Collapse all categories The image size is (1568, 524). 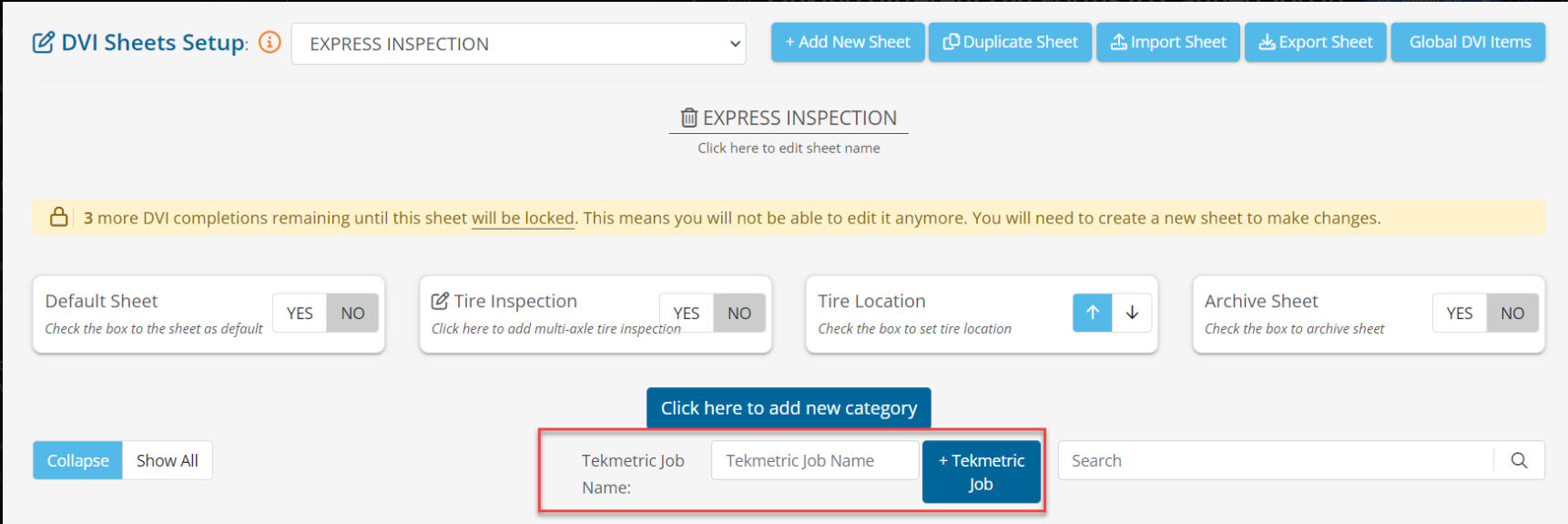point(77,460)
